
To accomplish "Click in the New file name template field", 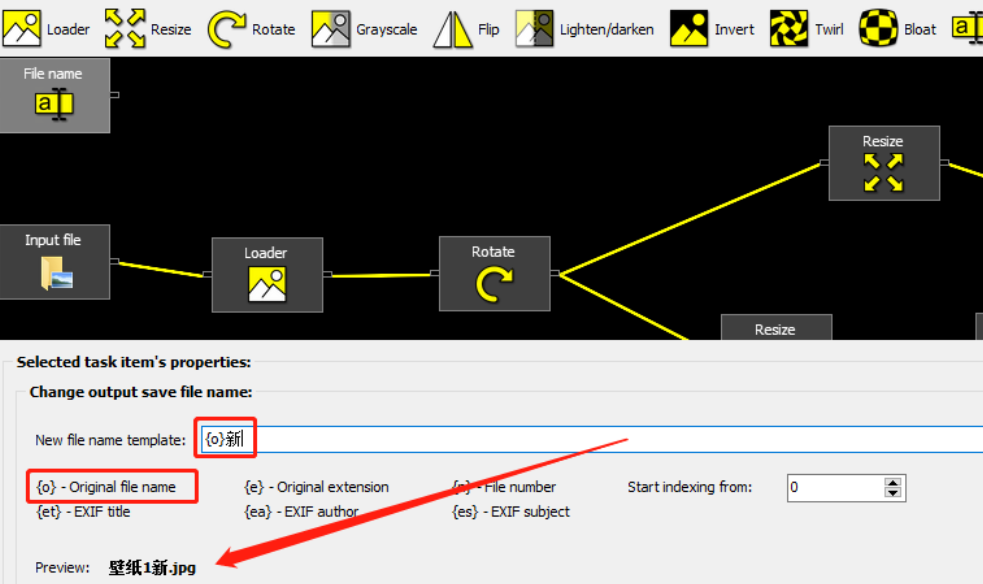I will pyautogui.click(x=592, y=439).
